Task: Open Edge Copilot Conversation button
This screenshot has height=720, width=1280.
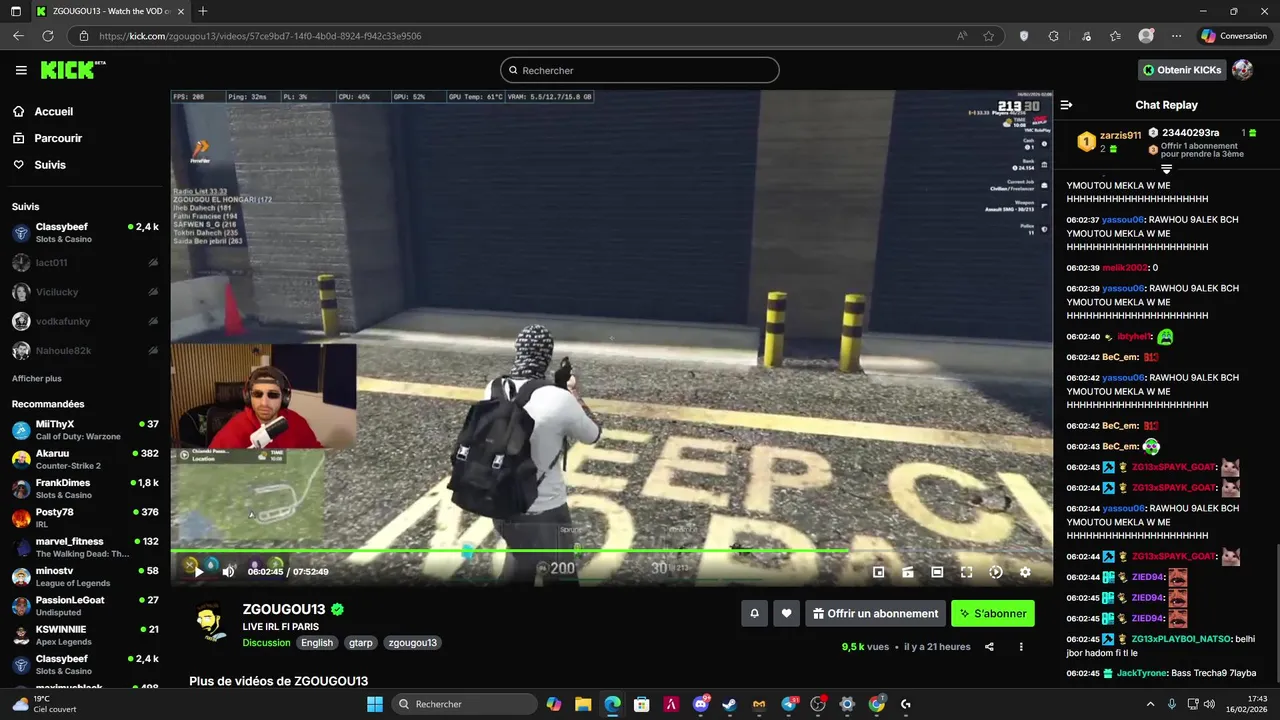Action: (x=1234, y=36)
